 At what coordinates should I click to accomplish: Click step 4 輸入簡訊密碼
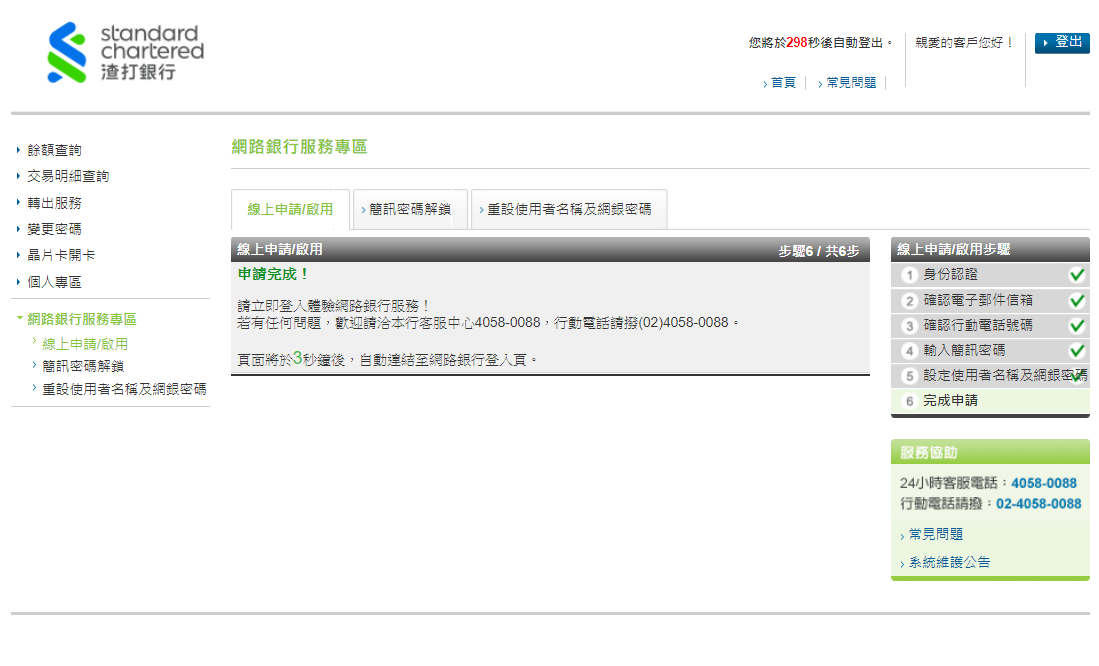[990, 351]
